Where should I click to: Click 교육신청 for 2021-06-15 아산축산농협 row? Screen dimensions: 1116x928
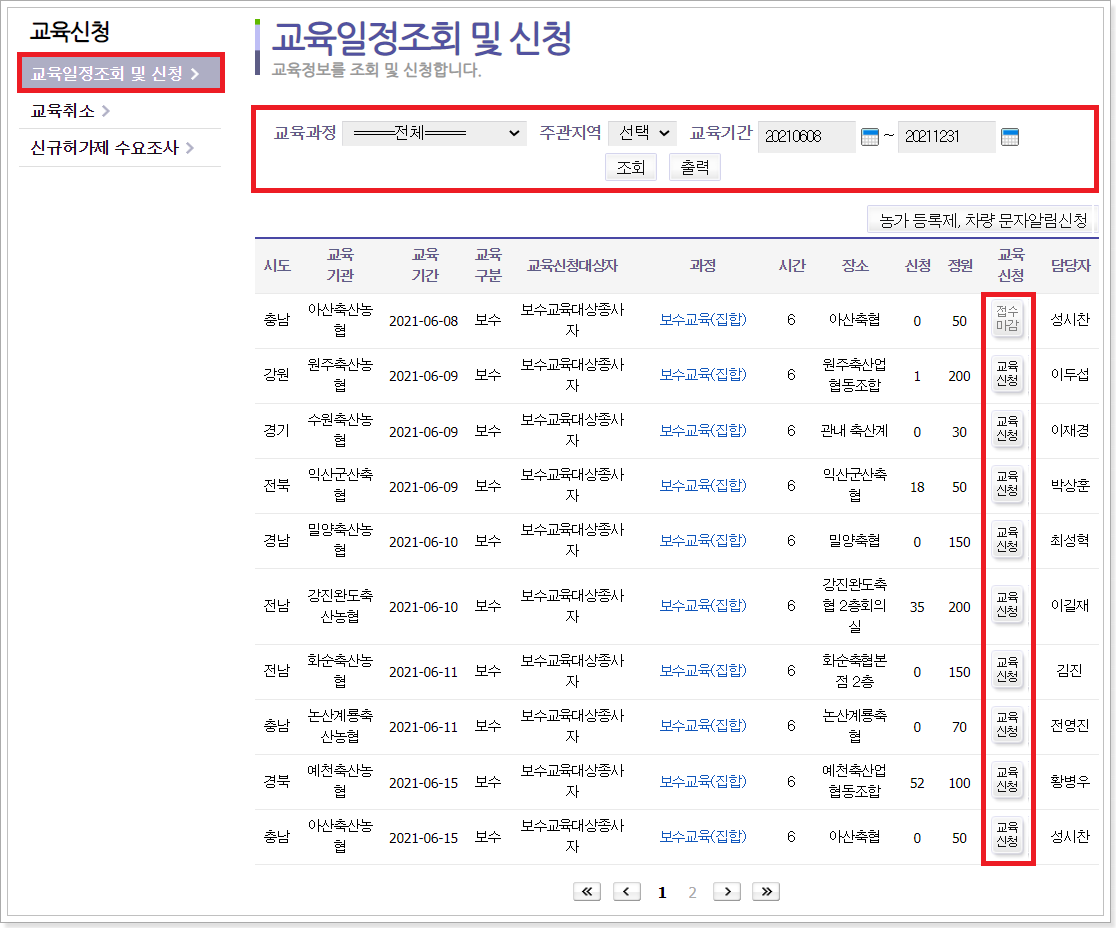pyautogui.click(x=1007, y=835)
